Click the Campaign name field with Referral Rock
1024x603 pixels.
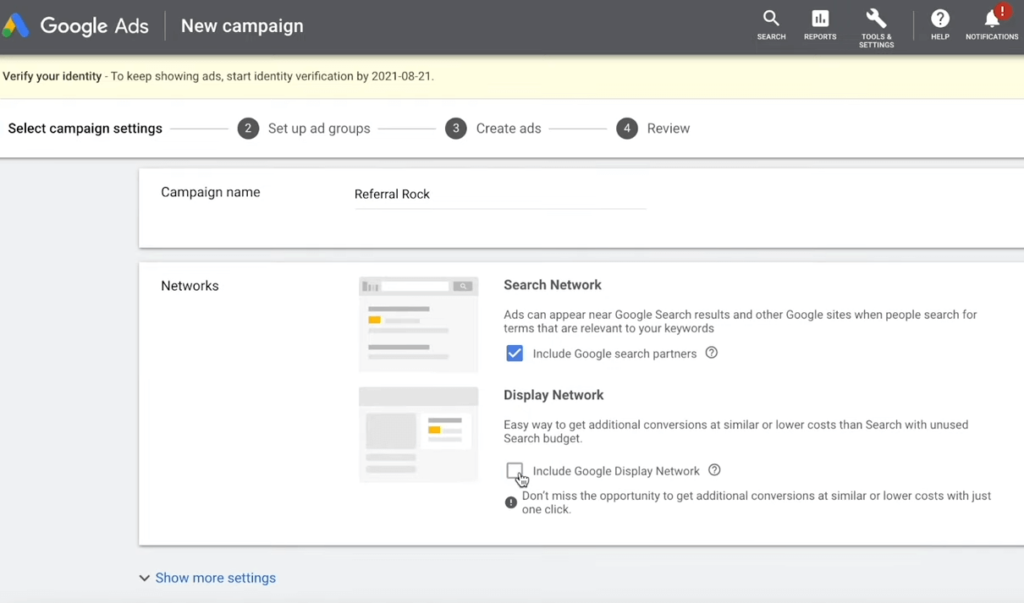coord(500,195)
